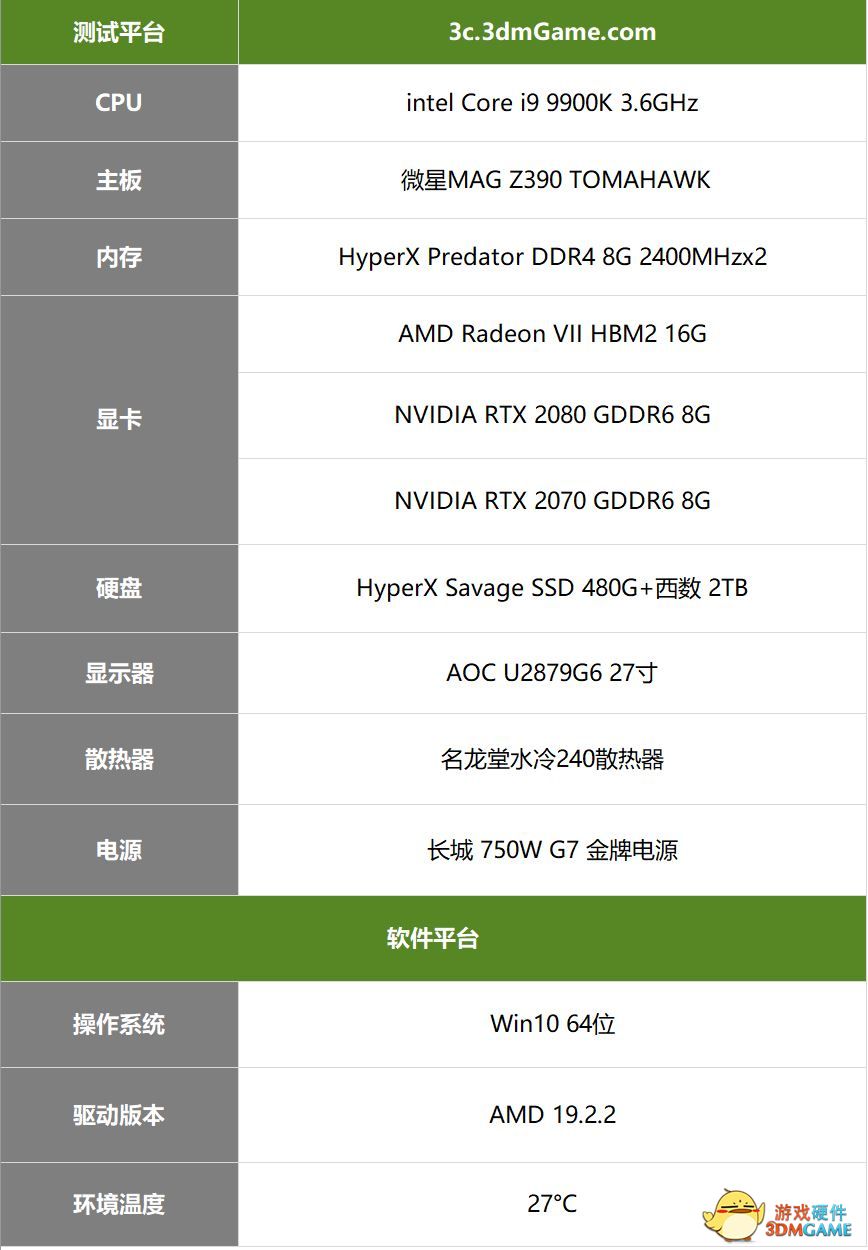The height and width of the screenshot is (1250, 868).
Task: Click the CPU row label
Action: (119, 103)
